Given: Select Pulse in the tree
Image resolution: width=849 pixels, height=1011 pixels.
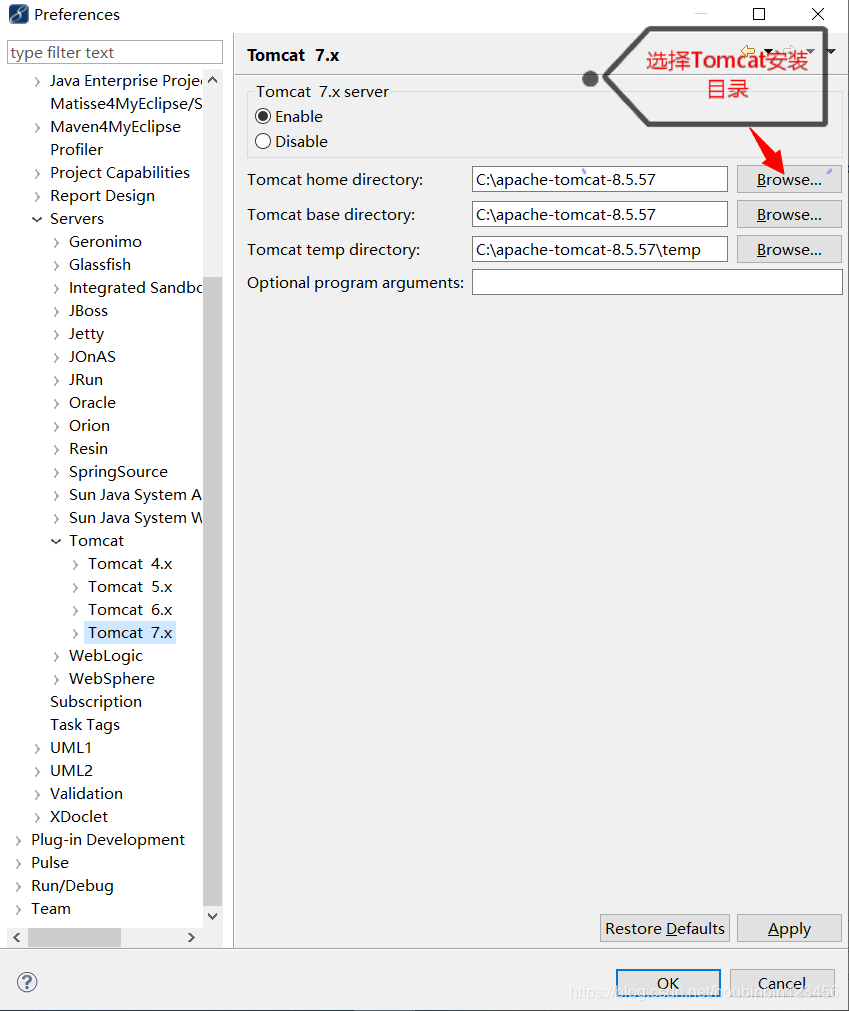Looking at the screenshot, I should [50, 862].
